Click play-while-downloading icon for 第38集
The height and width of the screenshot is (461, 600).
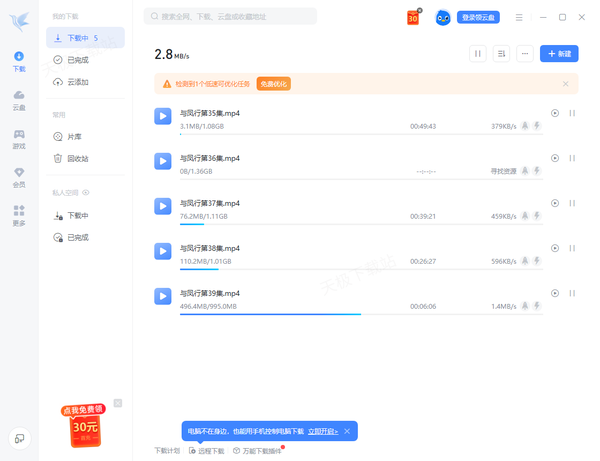click(555, 248)
